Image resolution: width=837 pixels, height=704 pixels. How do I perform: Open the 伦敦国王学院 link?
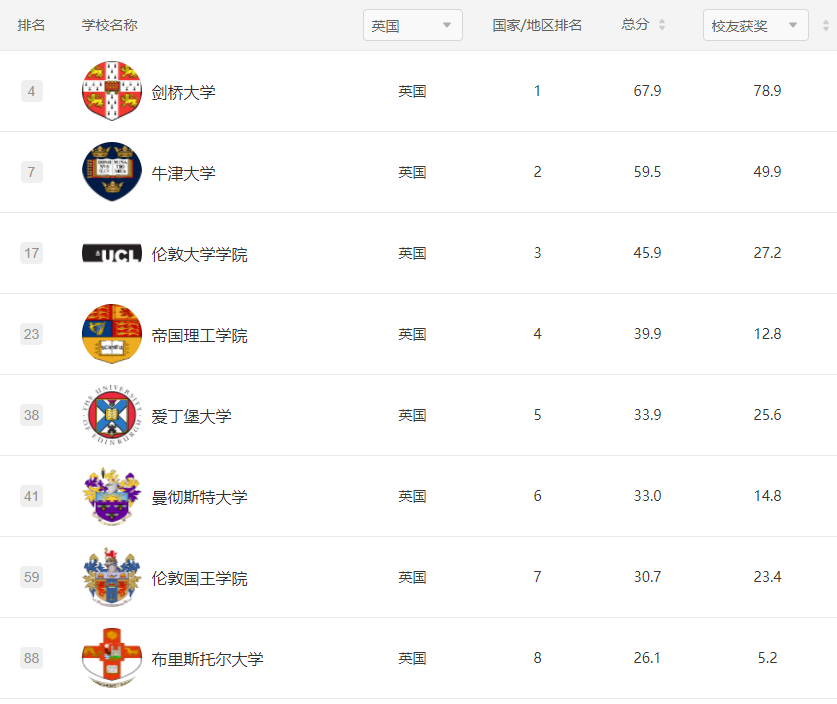pyautogui.click(x=200, y=579)
